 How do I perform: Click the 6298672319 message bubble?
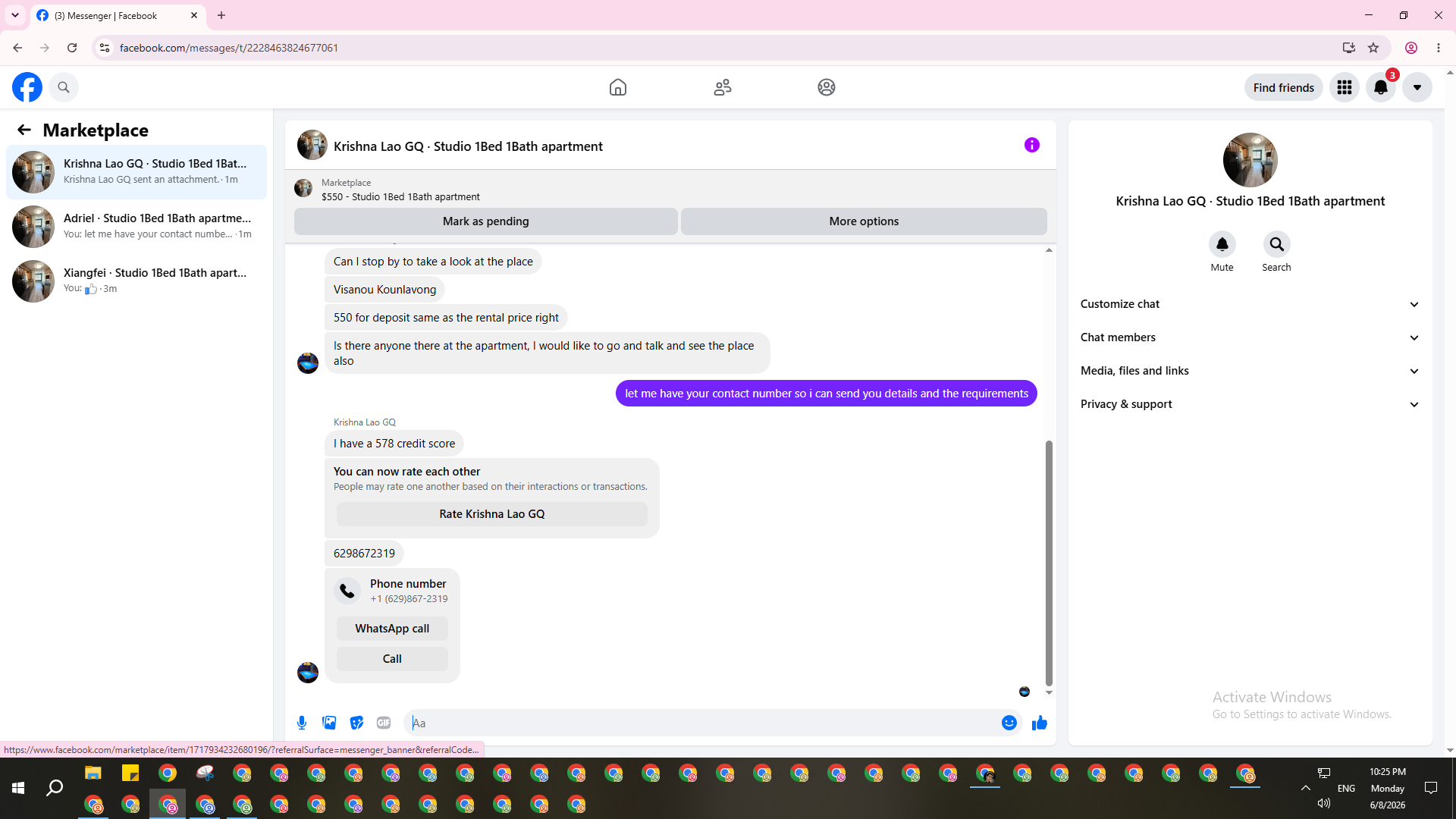point(364,554)
